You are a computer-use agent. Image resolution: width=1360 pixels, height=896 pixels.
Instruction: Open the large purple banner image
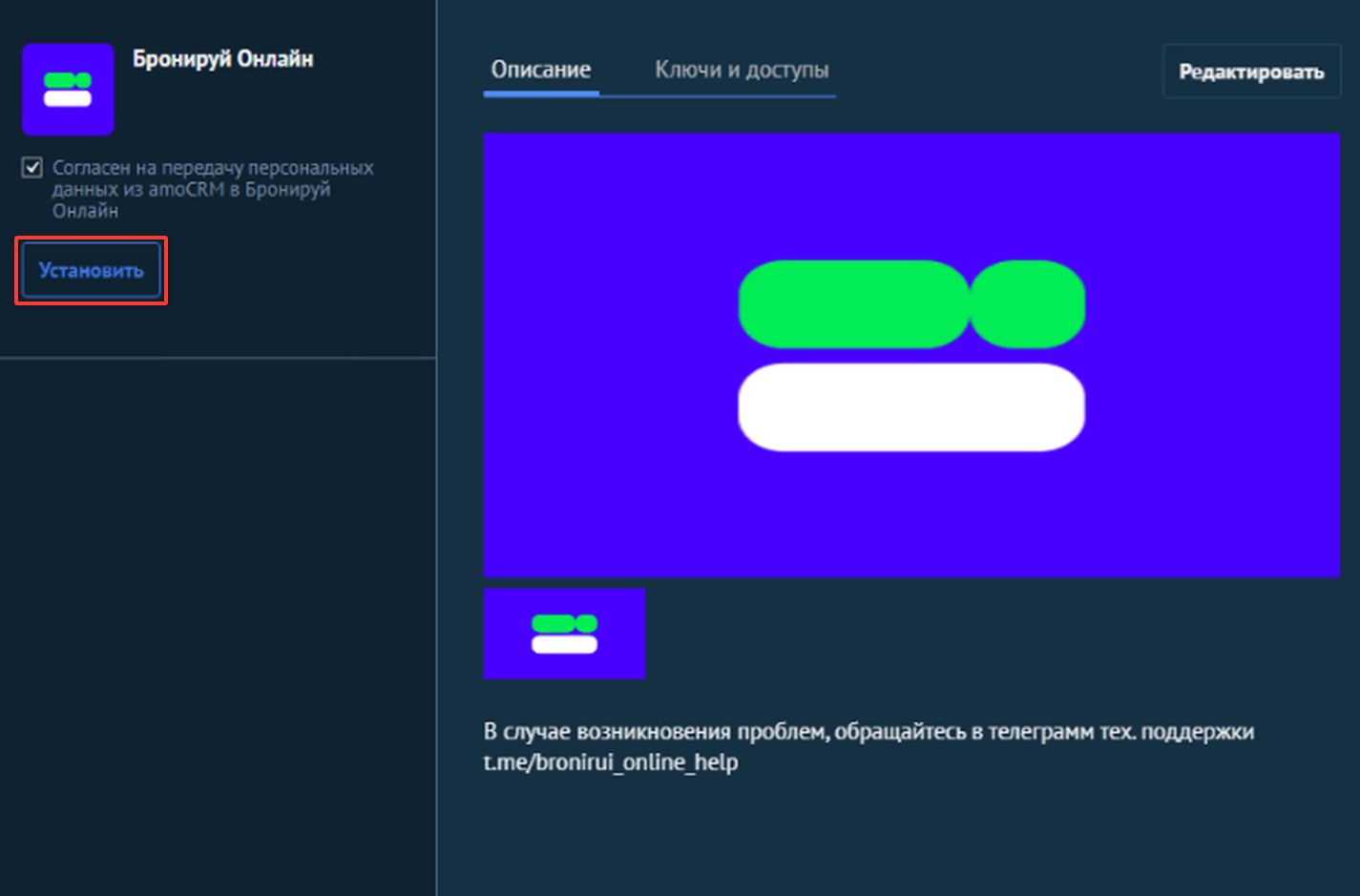(911, 355)
